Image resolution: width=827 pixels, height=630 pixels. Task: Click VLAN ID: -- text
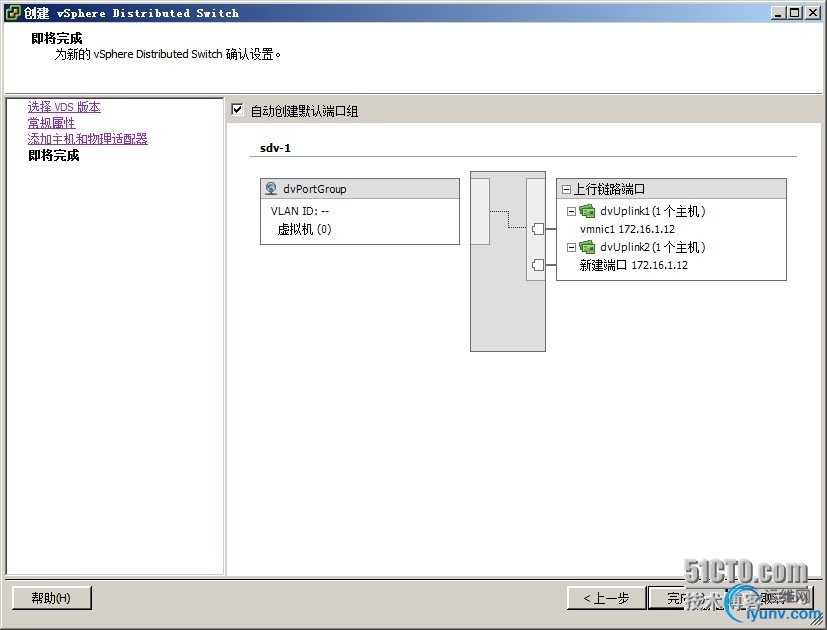300,211
